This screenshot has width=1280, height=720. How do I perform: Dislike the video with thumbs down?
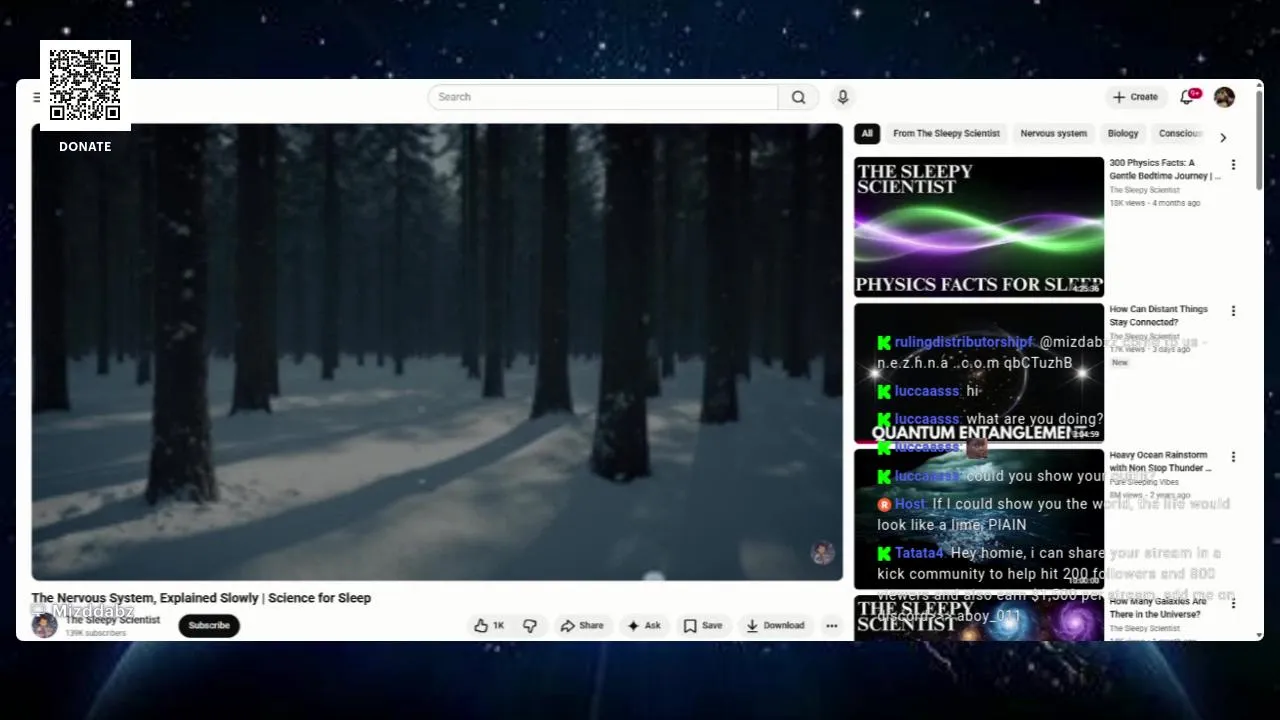tap(530, 626)
